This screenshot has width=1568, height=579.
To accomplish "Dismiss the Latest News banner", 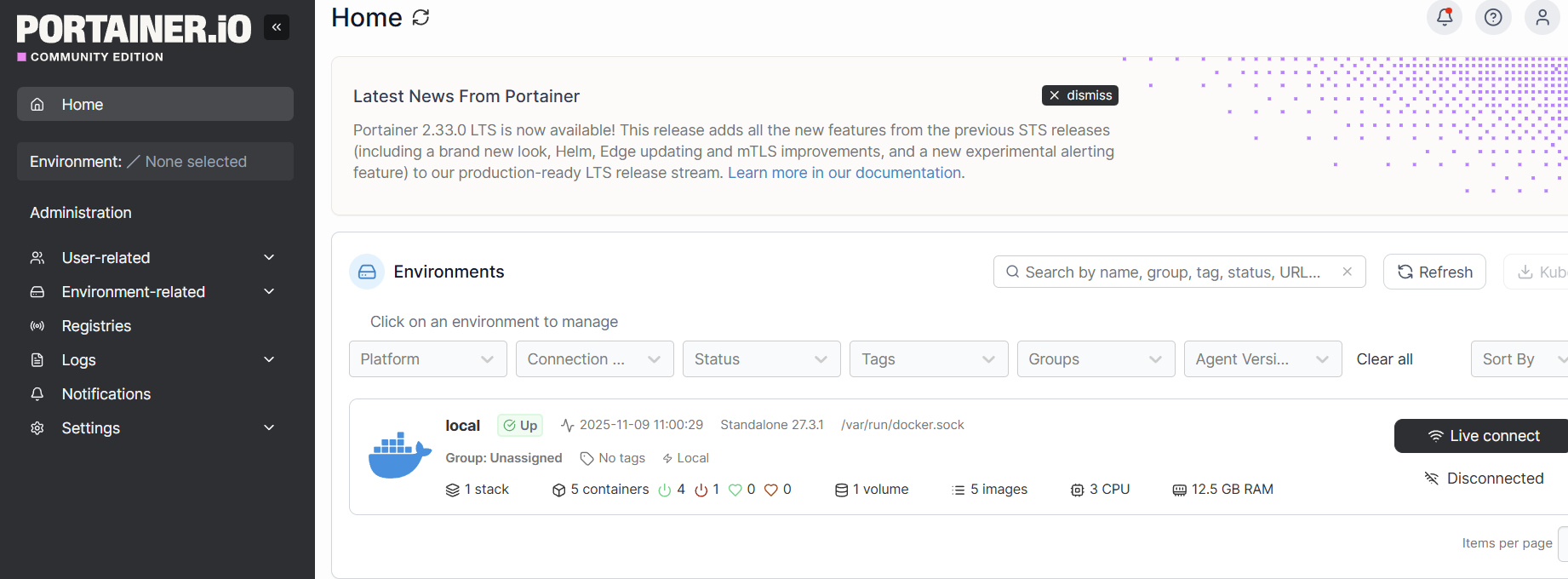I will click(x=1079, y=95).
